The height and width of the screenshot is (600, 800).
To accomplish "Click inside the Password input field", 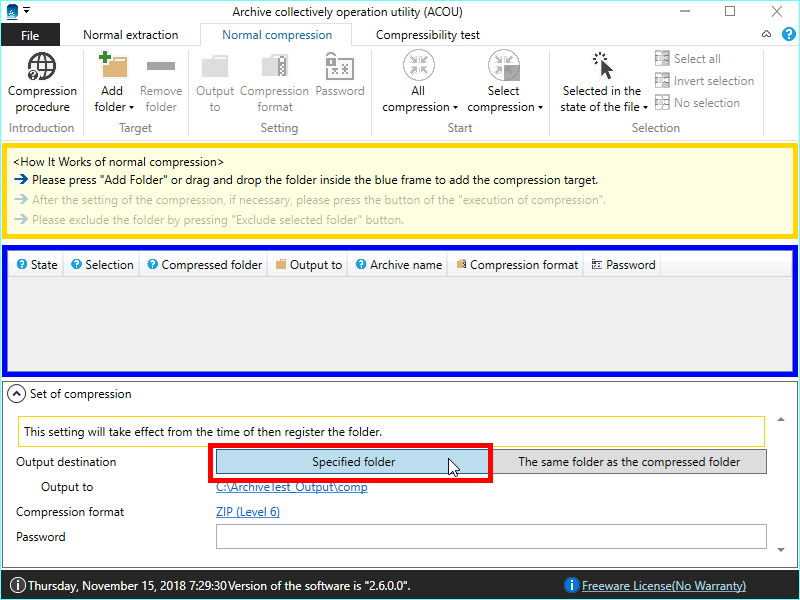I will [490, 537].
